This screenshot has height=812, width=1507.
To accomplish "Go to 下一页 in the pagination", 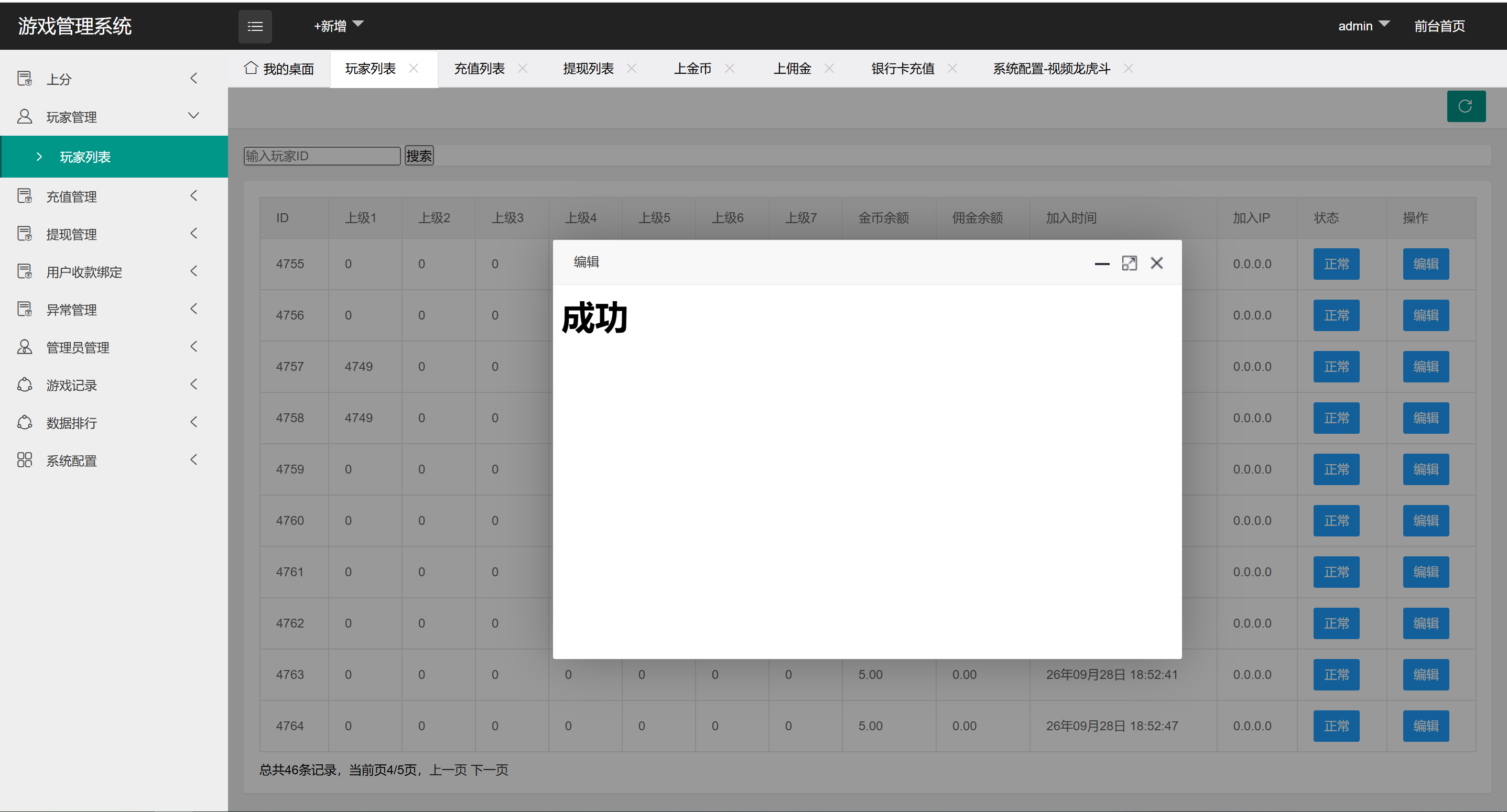I will pyautogui.click(x=489, y=770).
